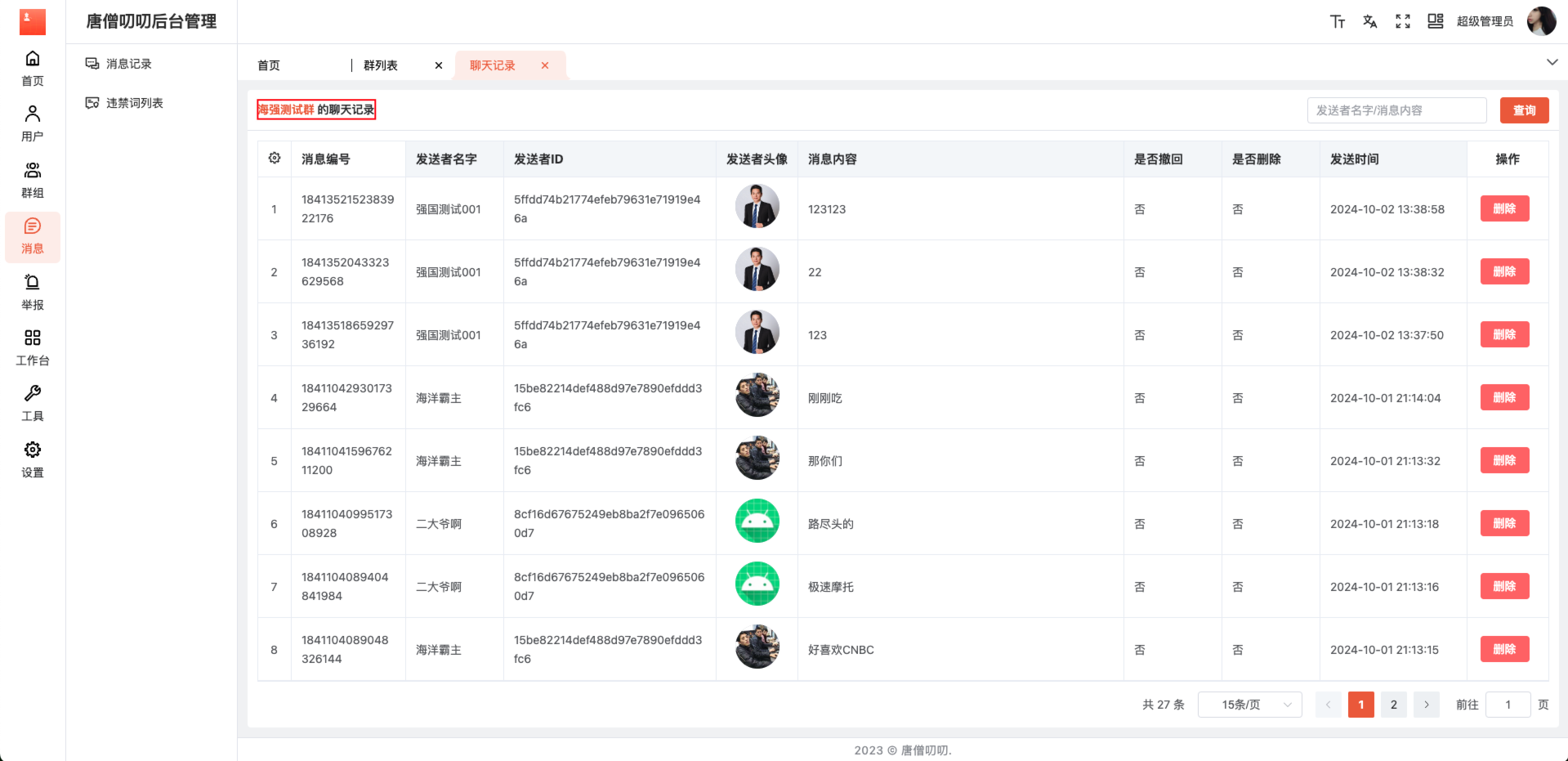Open the 设置 sidebar section
The height and width of the screenshot is (761, 1568).
click(x=33, y=459)
